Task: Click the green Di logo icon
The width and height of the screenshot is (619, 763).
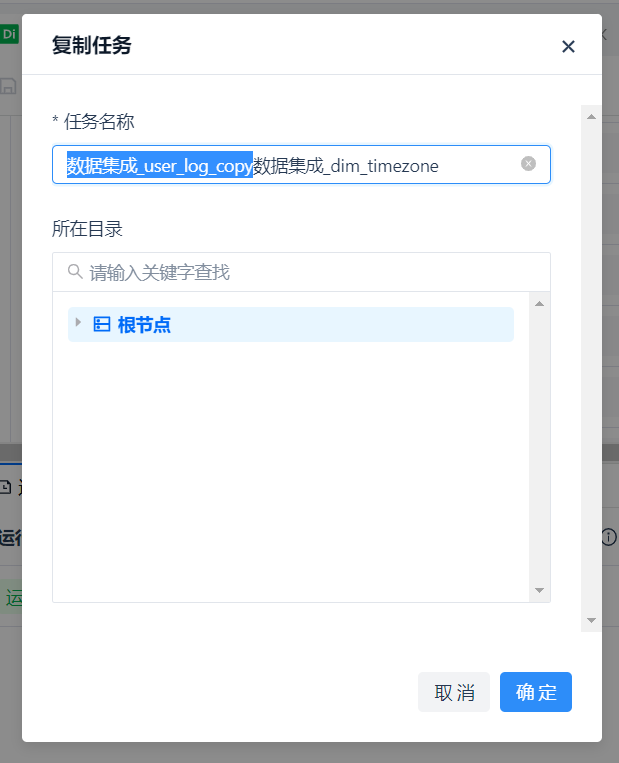Action: click(9, 34)
